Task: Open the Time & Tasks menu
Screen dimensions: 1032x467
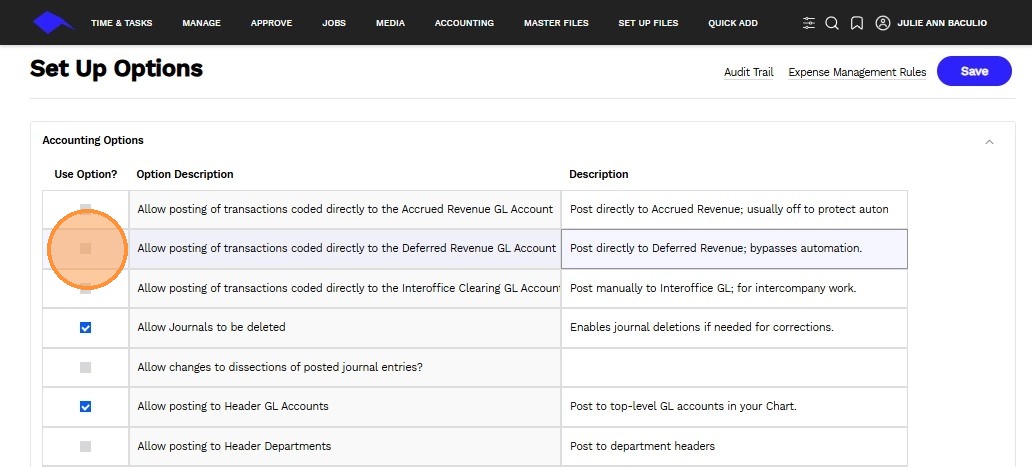Action: [121, 23]
